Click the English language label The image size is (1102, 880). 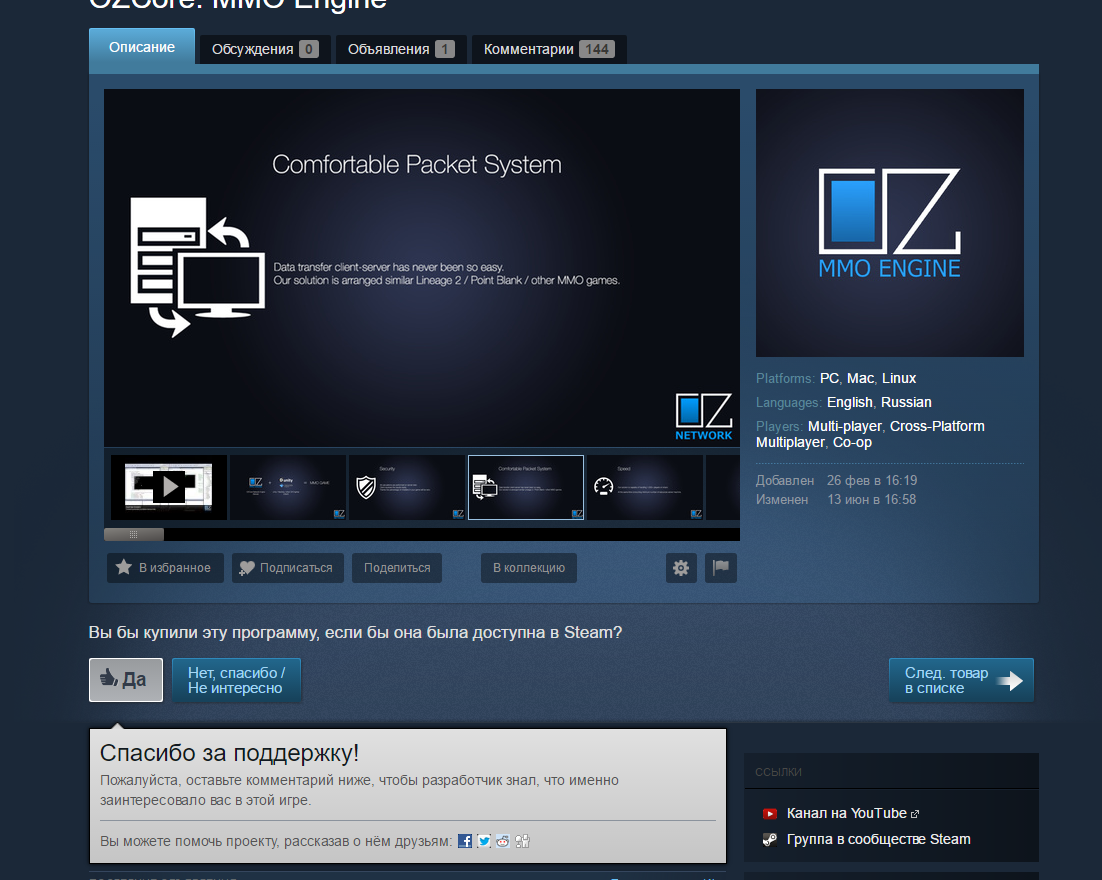[850, 402]
